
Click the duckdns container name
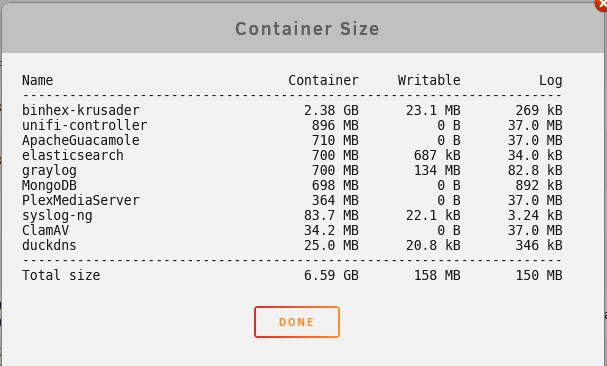[x=49, y=246]
